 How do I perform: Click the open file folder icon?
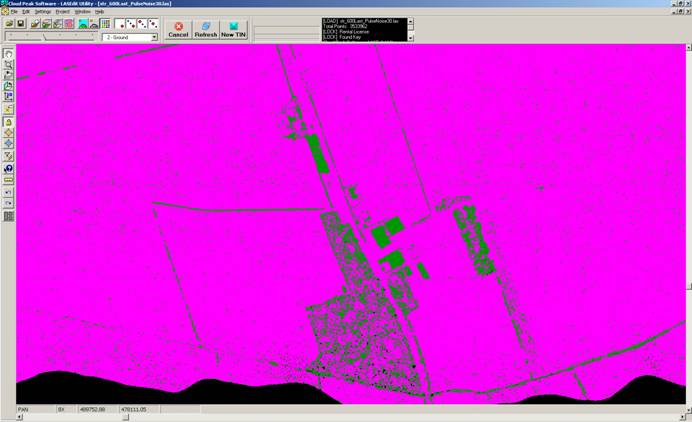click(x=9, y=23)
